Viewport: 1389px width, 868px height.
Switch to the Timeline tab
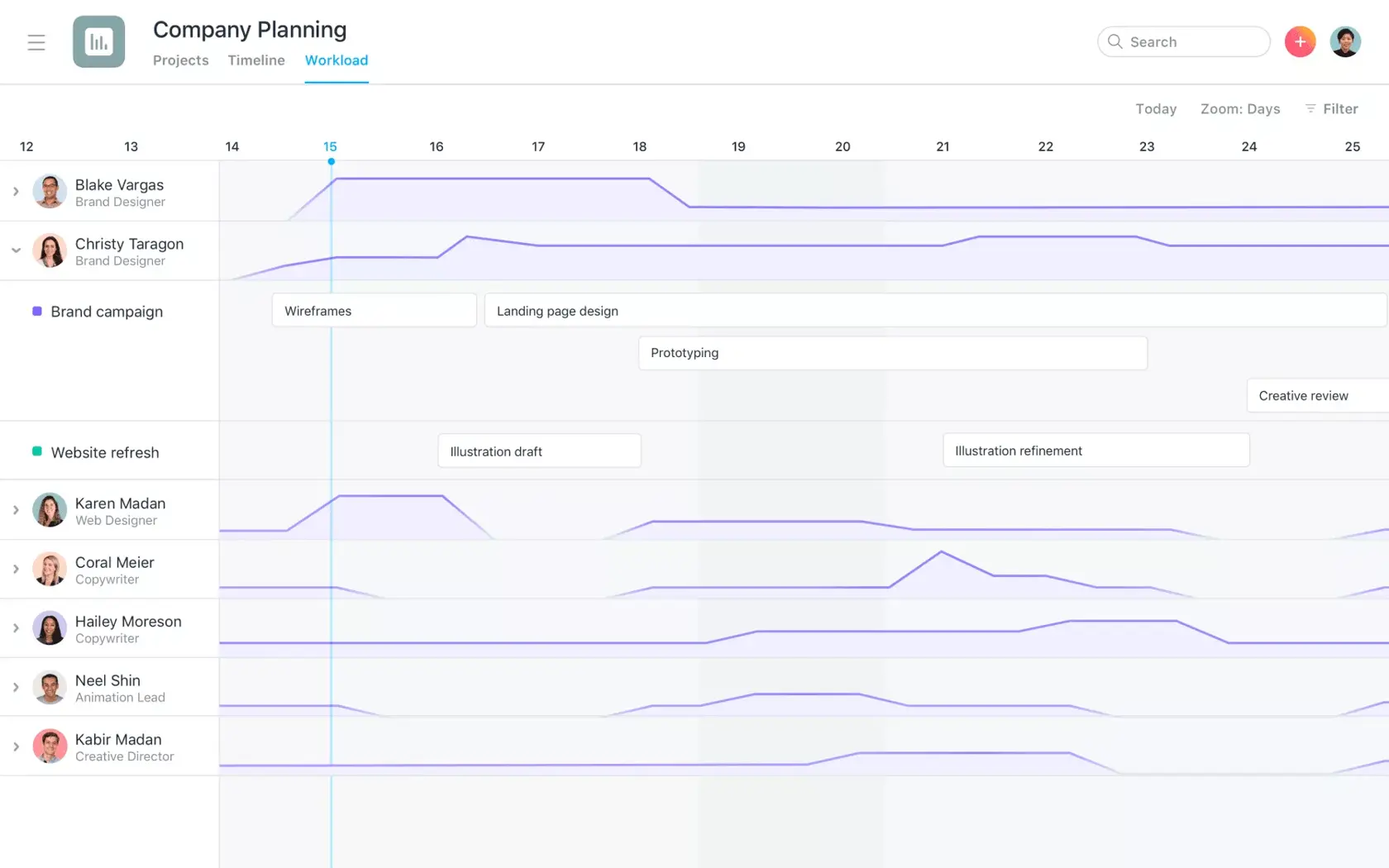point(256,60)
